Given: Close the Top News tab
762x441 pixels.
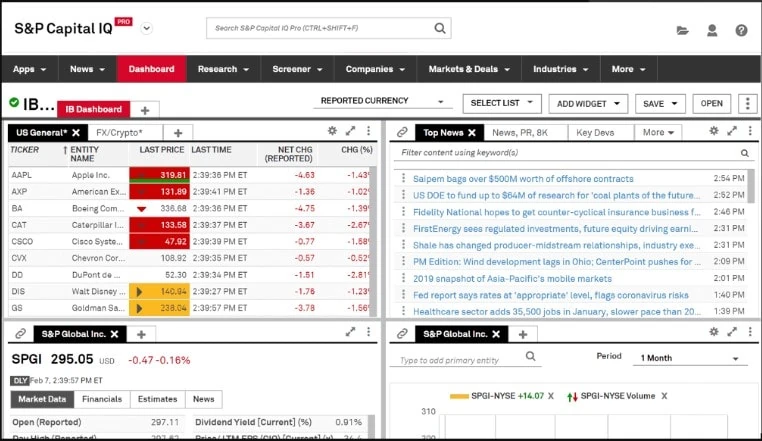Looking at the screenshot, I should coord(472,132).
